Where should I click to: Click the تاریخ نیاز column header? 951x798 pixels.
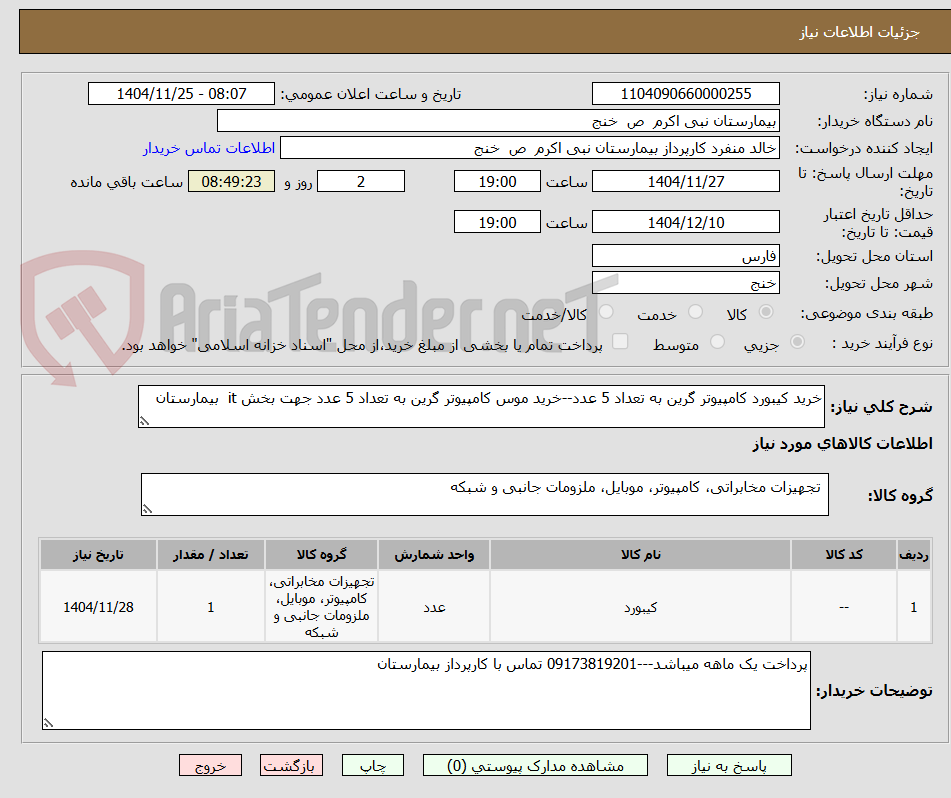click(98, 555)
